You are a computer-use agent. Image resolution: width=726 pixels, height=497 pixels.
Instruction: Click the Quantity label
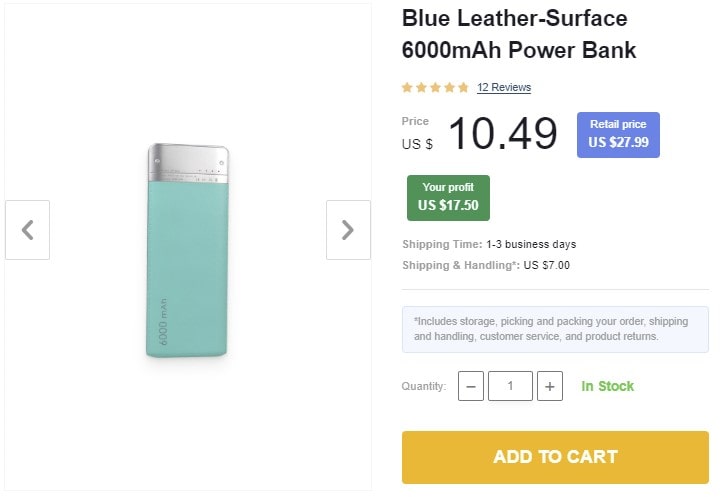coord(424,387)
